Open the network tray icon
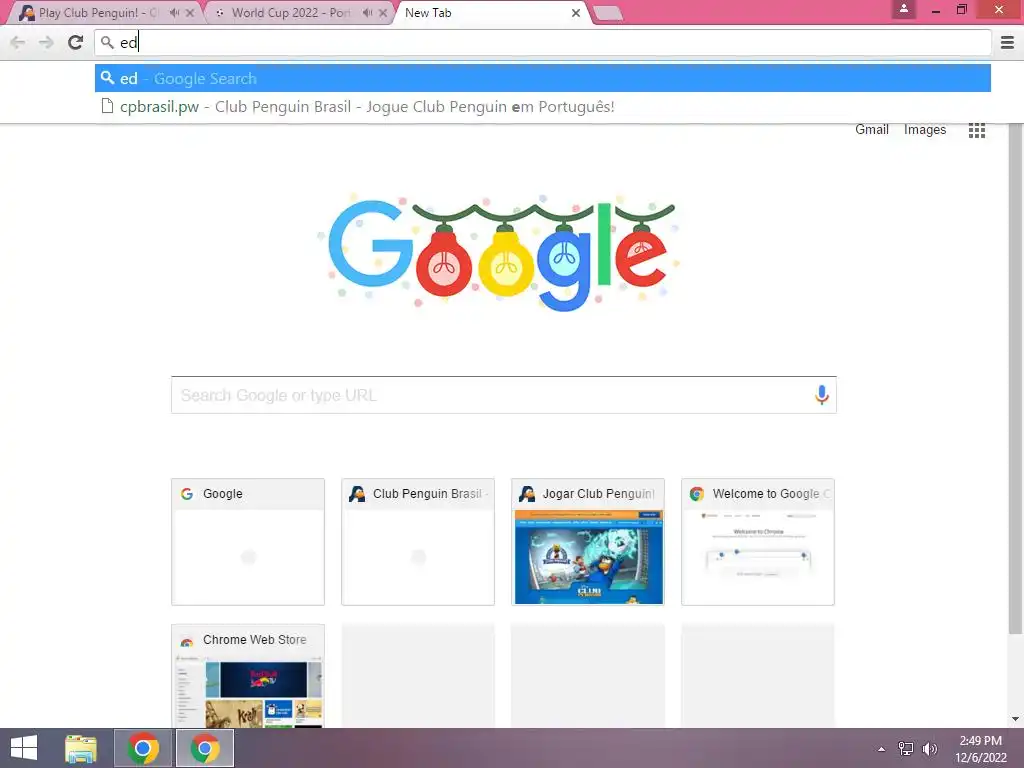1024x768 pixels. pyautogui.click(x=906, y=749)
